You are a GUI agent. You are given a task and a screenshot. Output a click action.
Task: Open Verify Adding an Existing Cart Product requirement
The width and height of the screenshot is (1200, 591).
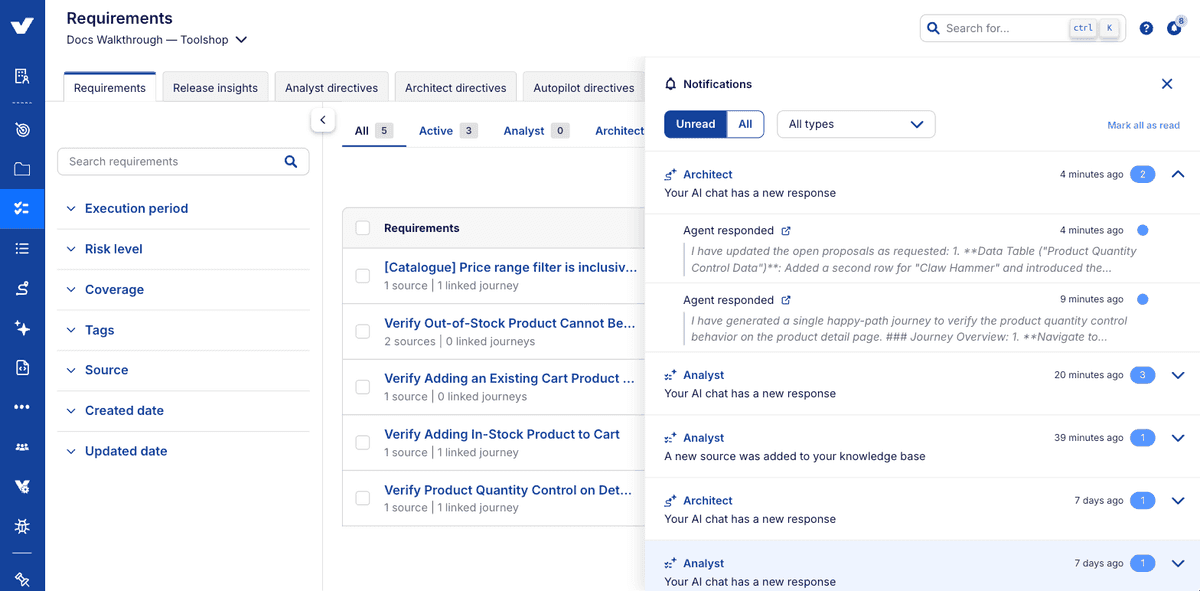509,378
